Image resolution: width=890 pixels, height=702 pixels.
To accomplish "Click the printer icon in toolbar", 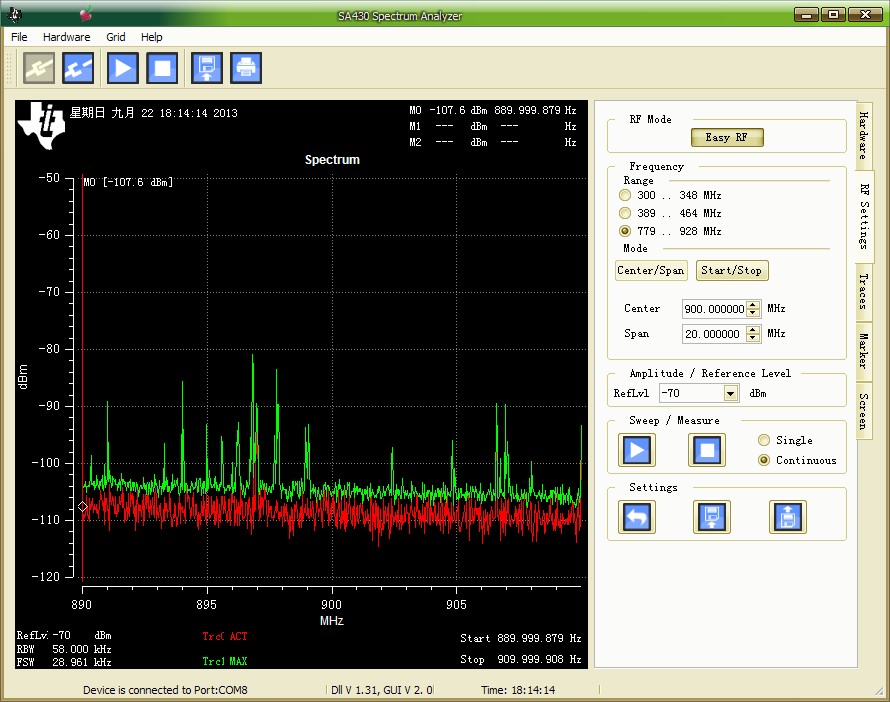I will 245,68.
